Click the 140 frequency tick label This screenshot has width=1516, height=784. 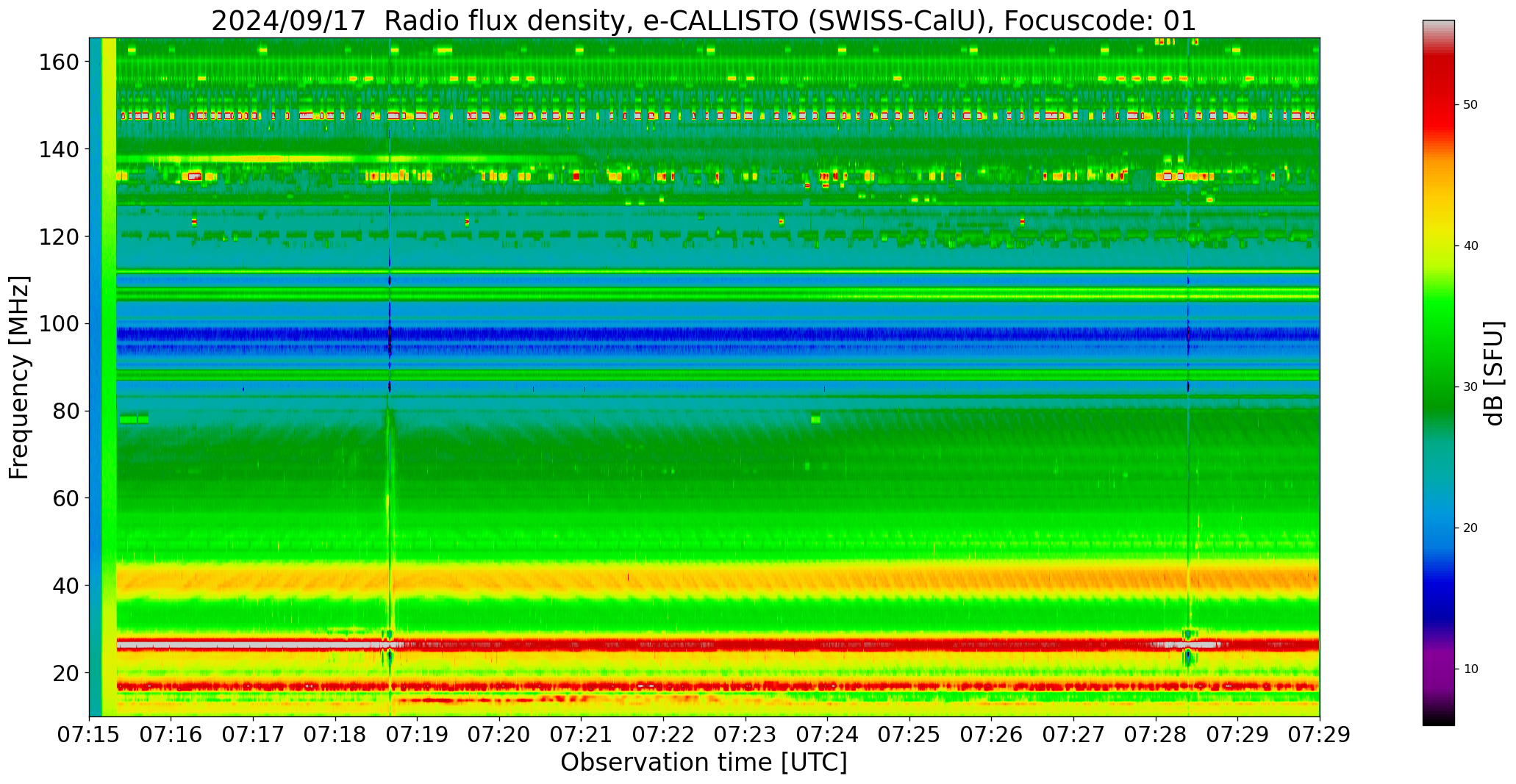(59, 149)
